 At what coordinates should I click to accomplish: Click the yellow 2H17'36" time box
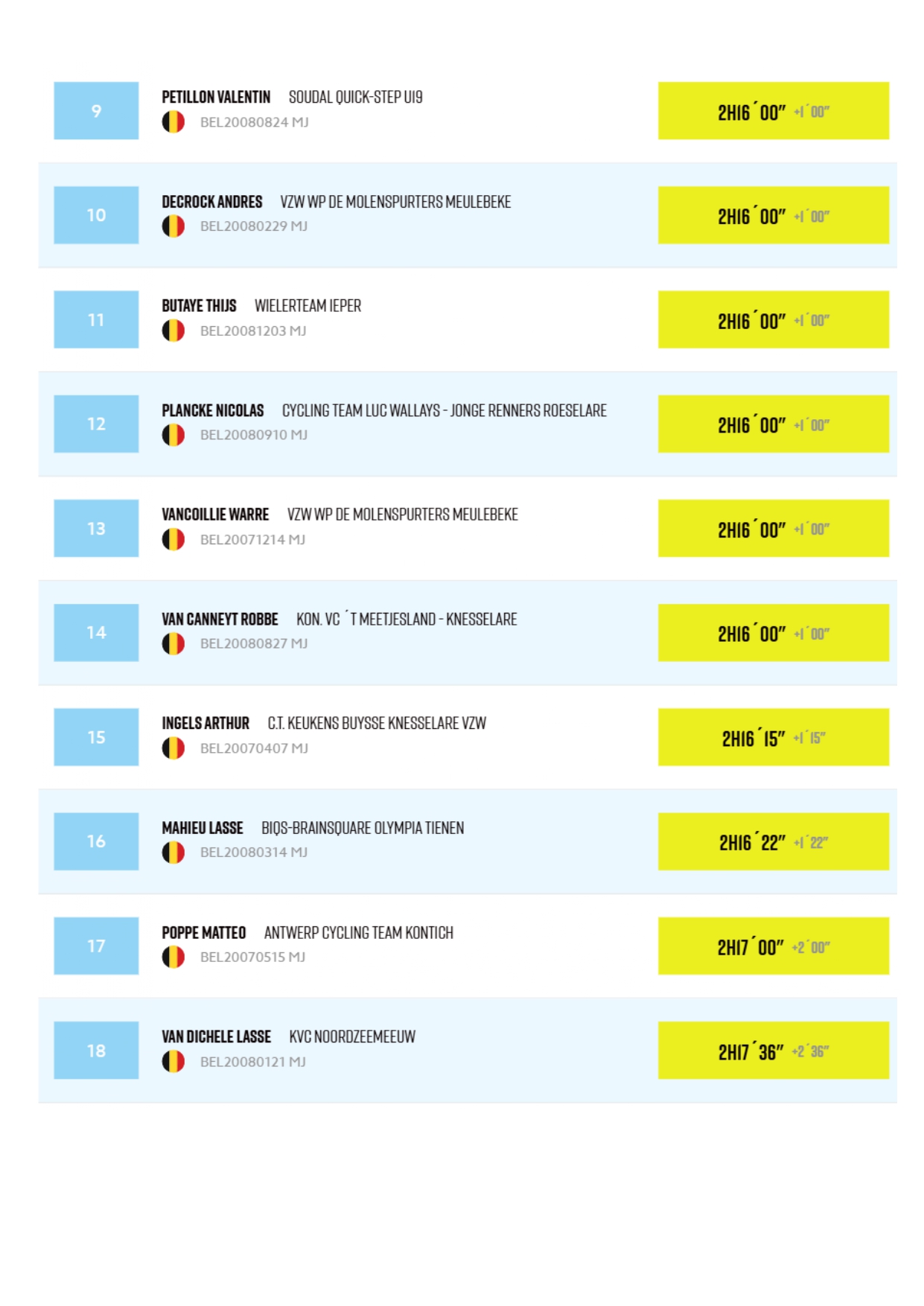[x=773, y=1051]
